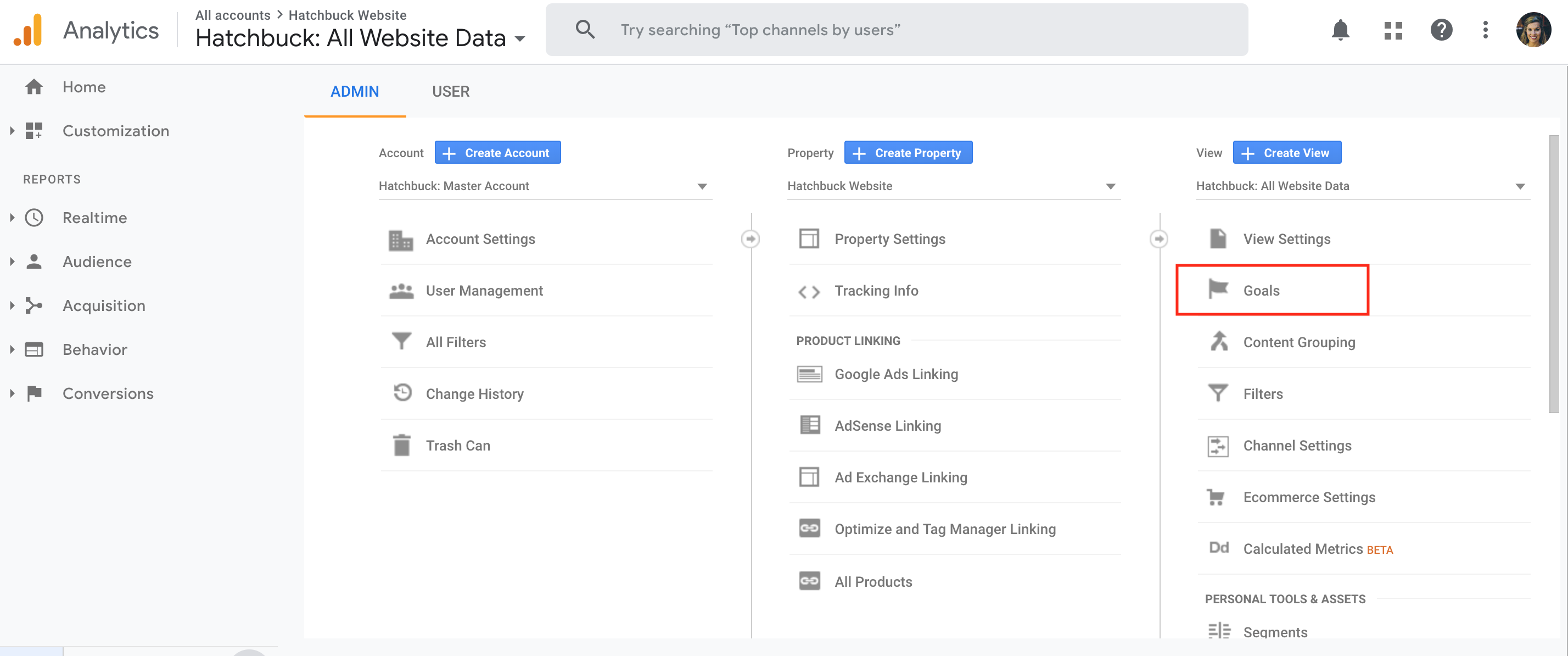Click the AdSense Linking icon
This screenshot has height=656, width=1568.
(x=810, y=425)
